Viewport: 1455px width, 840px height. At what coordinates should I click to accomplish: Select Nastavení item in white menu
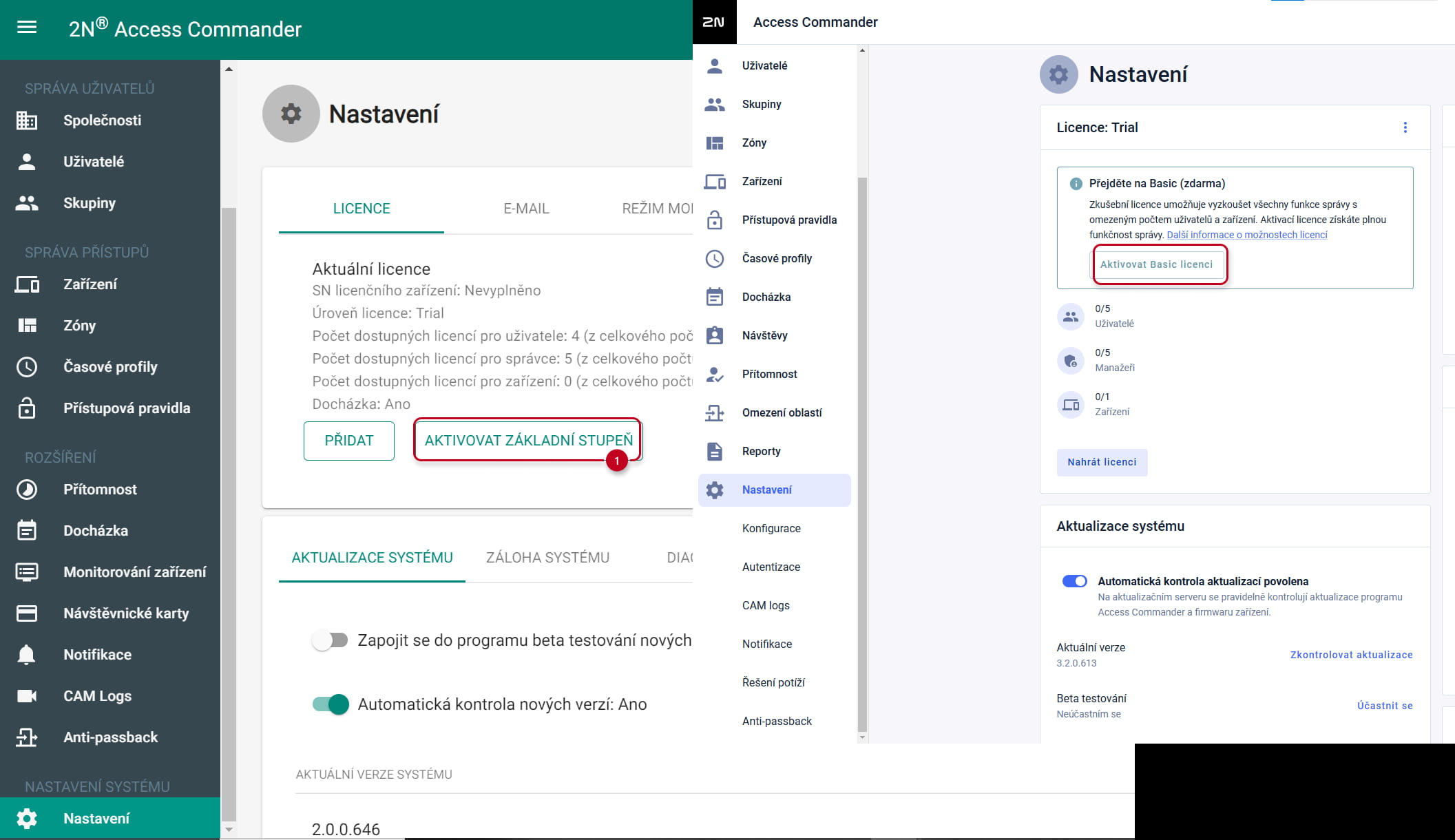click(775, 490)
